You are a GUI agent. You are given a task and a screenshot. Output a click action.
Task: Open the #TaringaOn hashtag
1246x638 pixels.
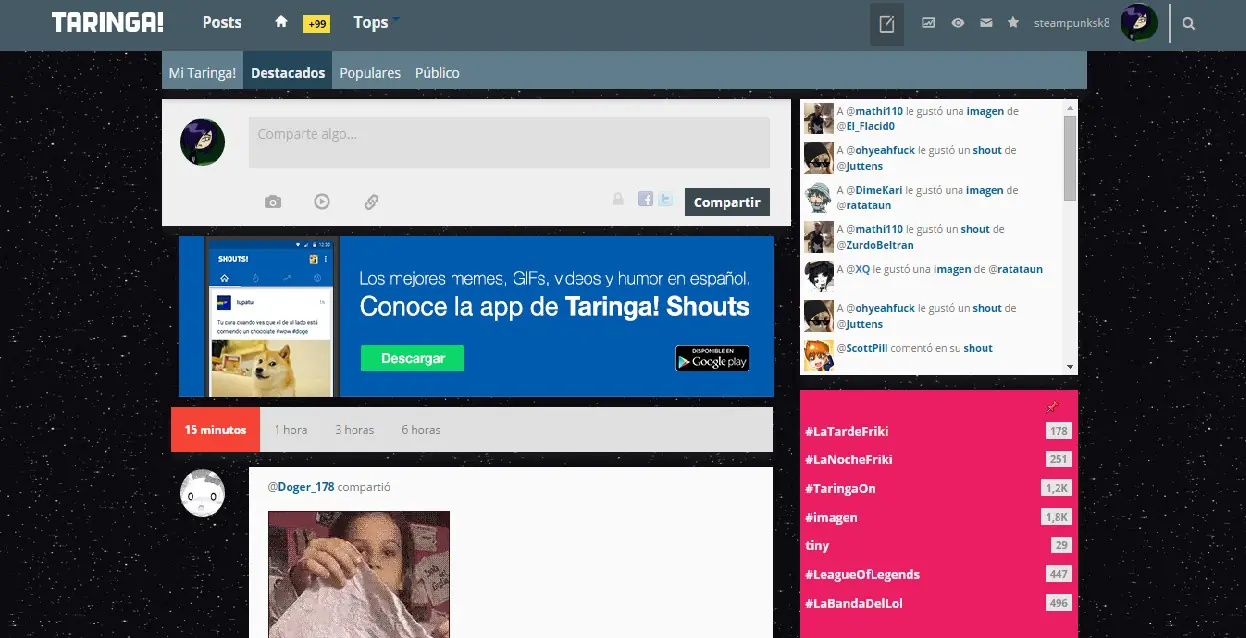(840, 489)
